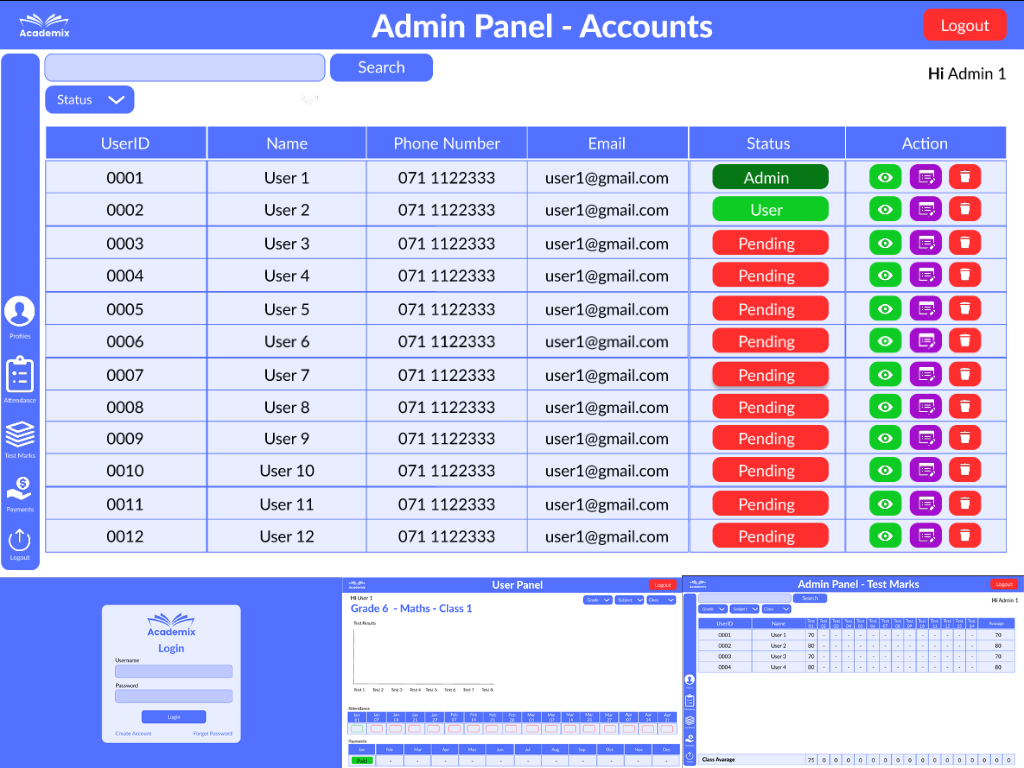The height and width of the screenshot is (768, 1024).
Task: Show User 10 details via eye icon
Action: click(x=885, y=470)
